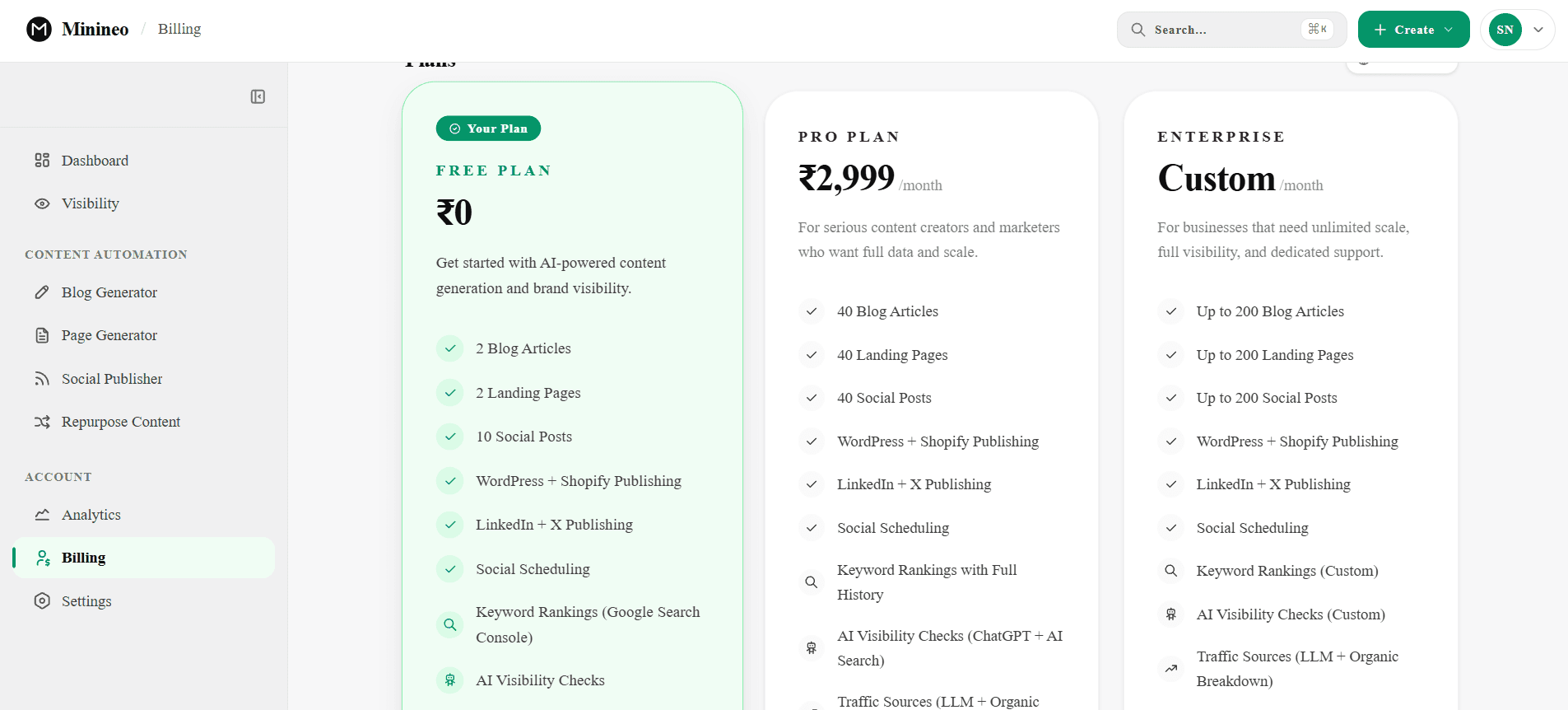Click the Repurpose Content shuffle icon
Image resolution: width=1568 pixels, height=710 pixels.
[42, 422]
